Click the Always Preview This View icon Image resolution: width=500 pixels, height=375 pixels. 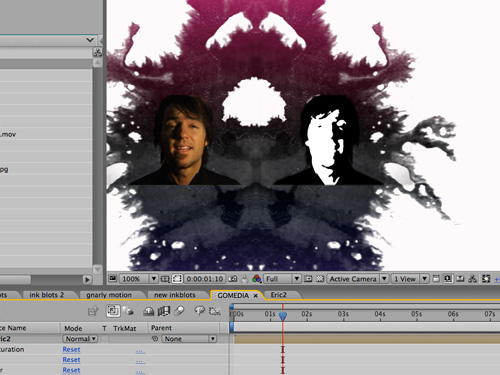tap(113, 278)
